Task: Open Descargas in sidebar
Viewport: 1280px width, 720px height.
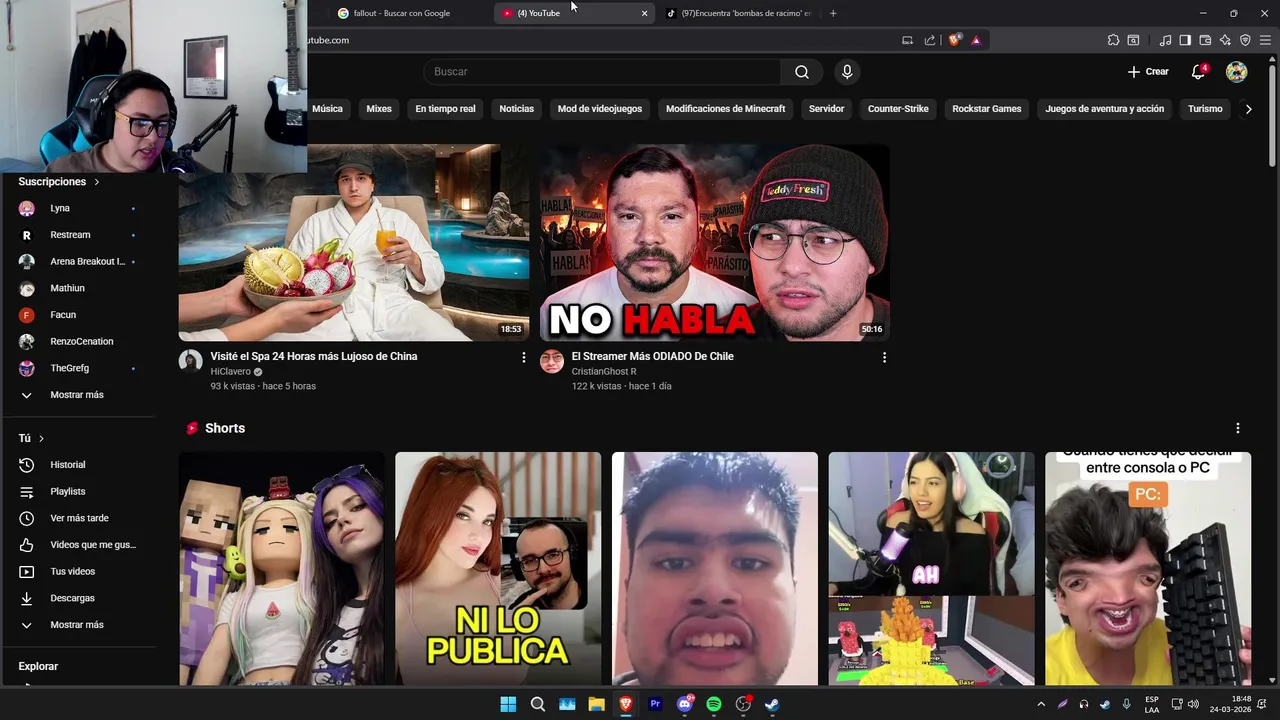Action: pos(78,598)
